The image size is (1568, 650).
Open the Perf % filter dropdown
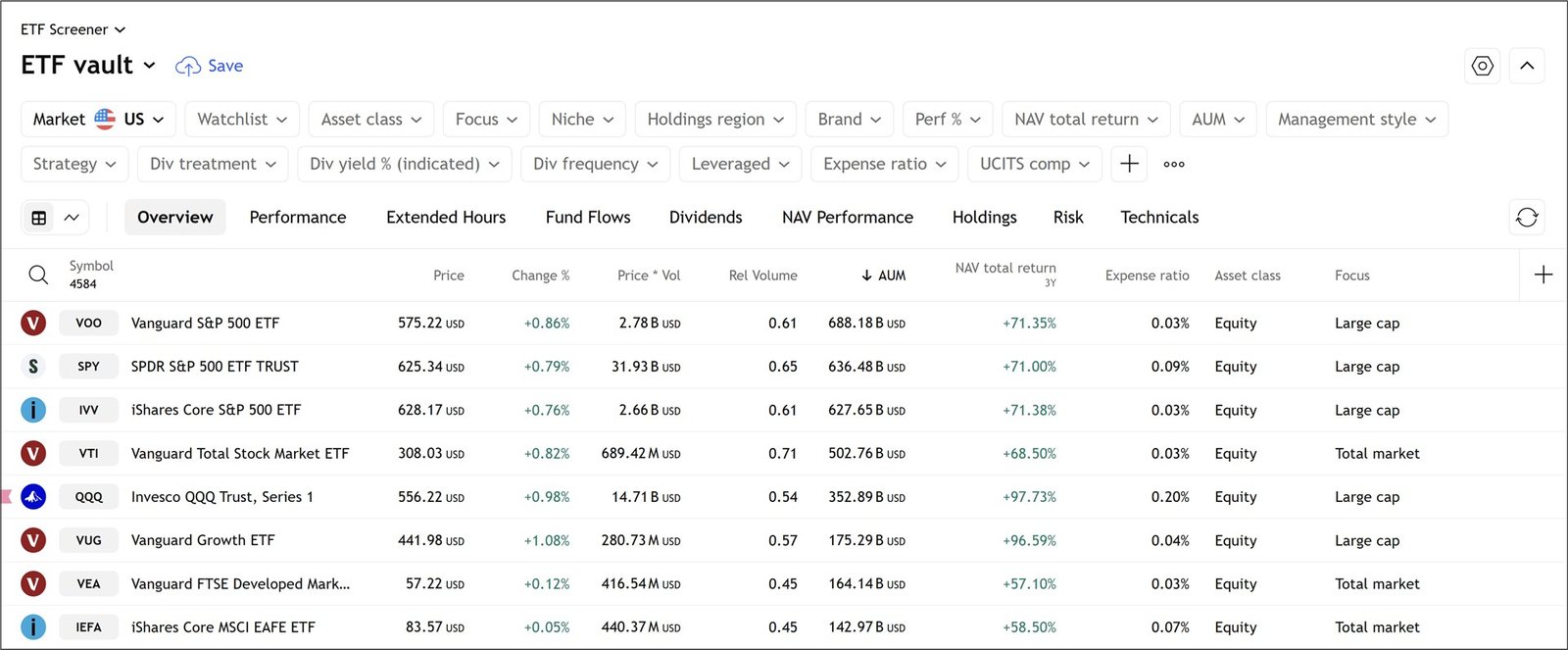(x=948, y=119)
